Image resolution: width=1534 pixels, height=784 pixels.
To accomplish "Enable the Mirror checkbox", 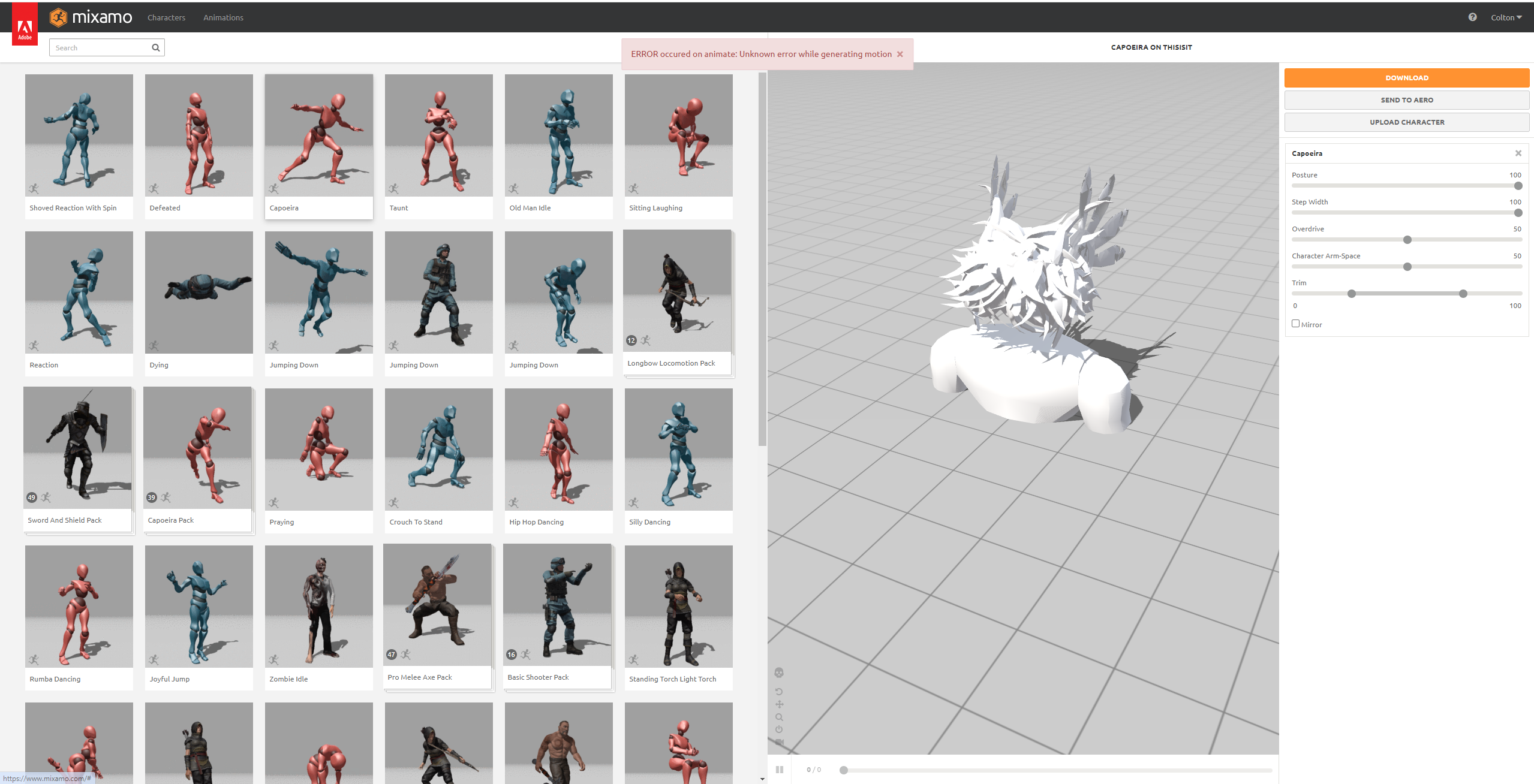I will pyautogui.click(x=1295, y=324).
